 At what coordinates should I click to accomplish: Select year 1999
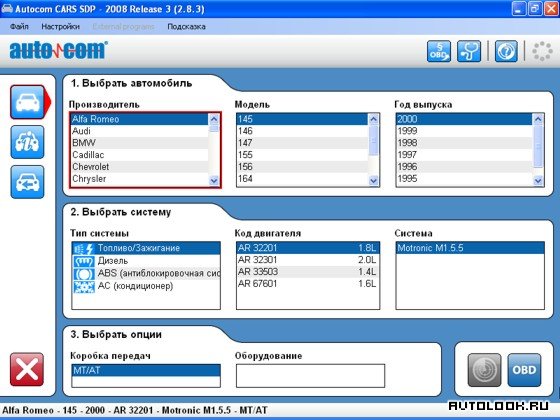(464, 131)
